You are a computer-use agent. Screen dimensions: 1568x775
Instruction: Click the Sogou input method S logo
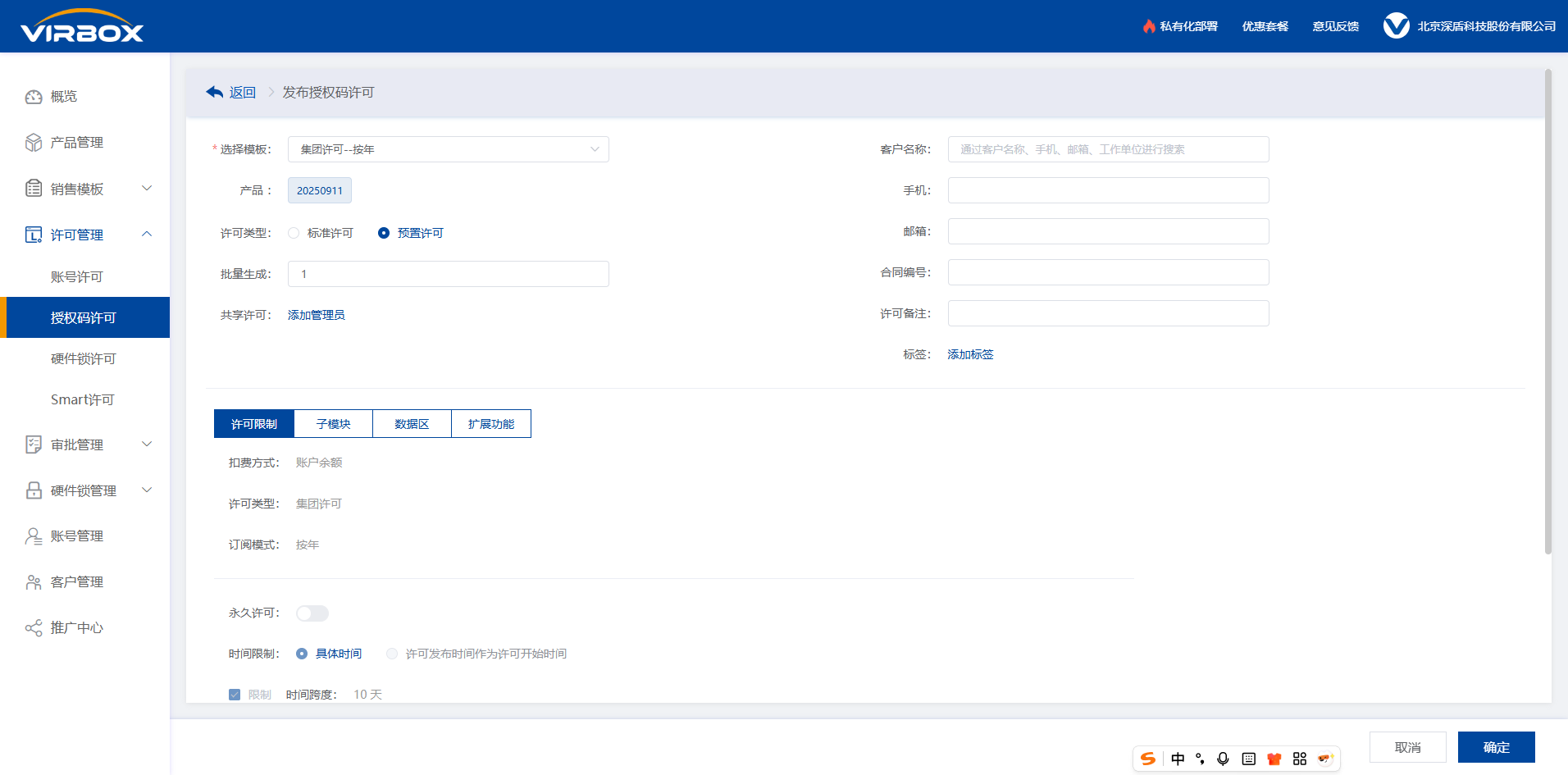point(1148,759)
